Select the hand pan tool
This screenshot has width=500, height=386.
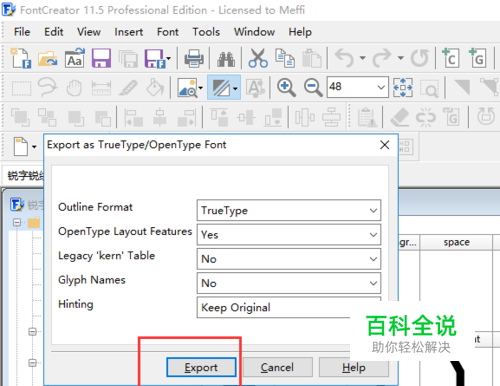point(74,88)
